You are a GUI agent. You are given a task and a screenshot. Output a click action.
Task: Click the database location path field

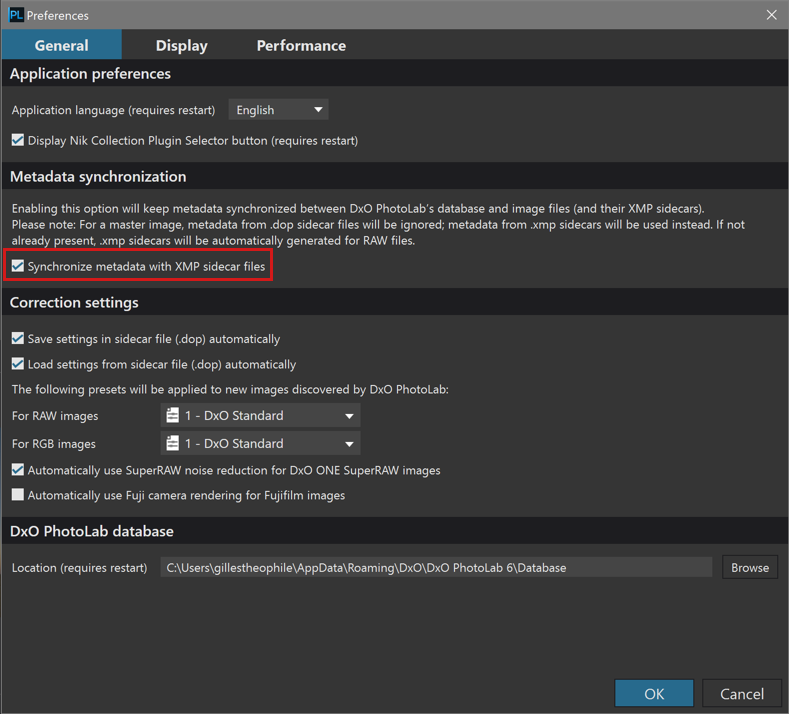pyautogui.click(x=436, y=568)
